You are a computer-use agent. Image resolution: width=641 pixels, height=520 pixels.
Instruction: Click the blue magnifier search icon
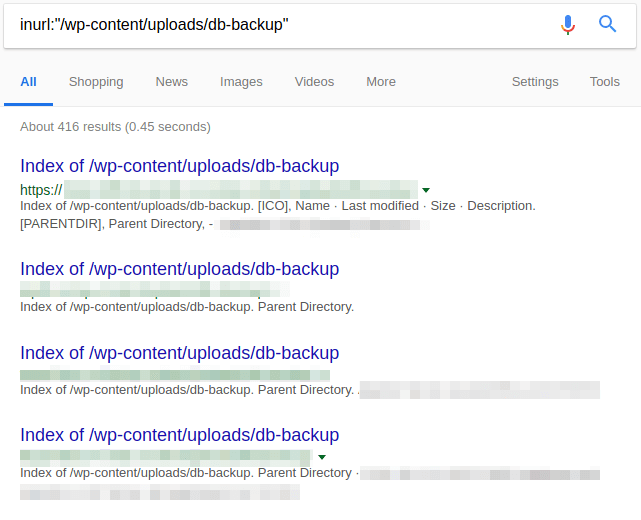[x=608, y=24]
